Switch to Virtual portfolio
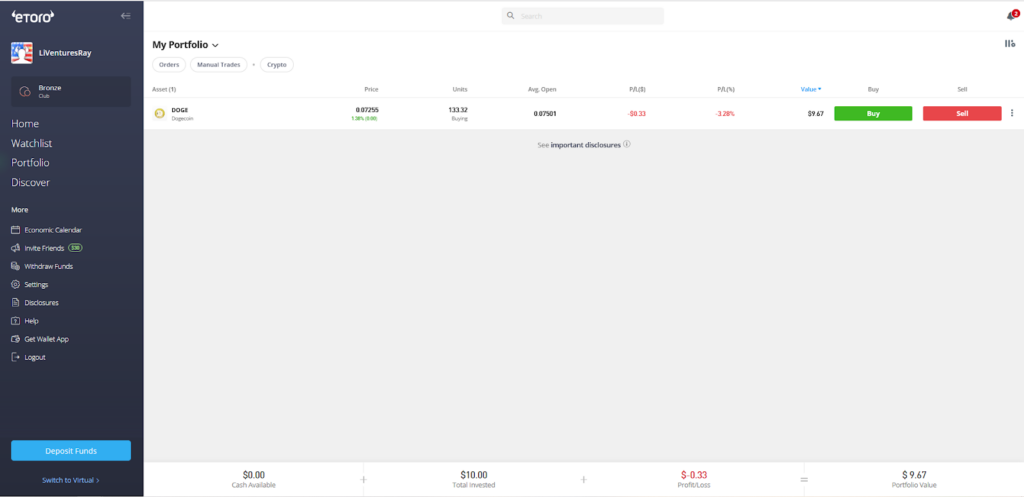The height and width of the screenshot is (497, 1024). click(x=71, y=480)
